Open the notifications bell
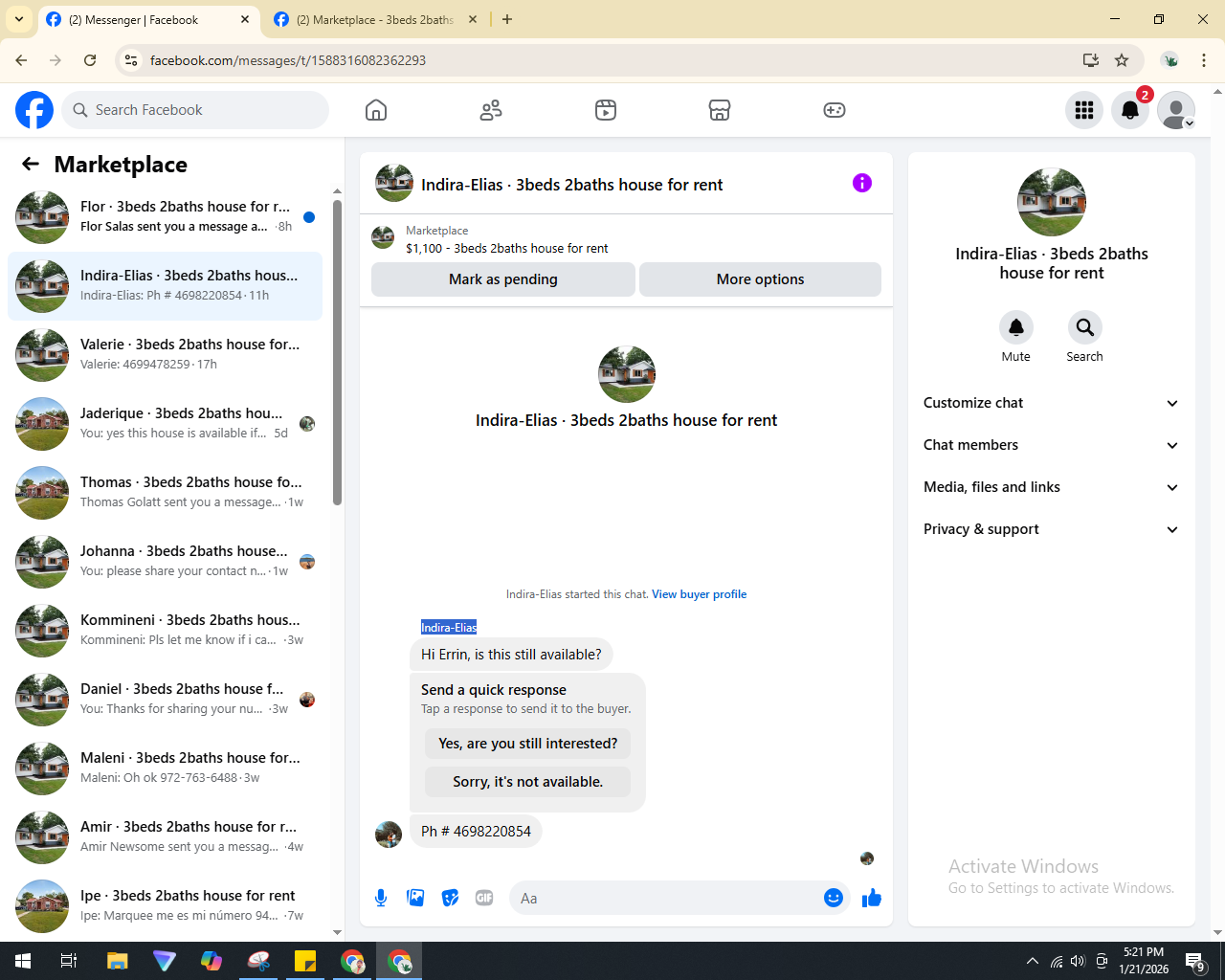The width and height of the screenshot is (1225, 980). [1130, 110]
